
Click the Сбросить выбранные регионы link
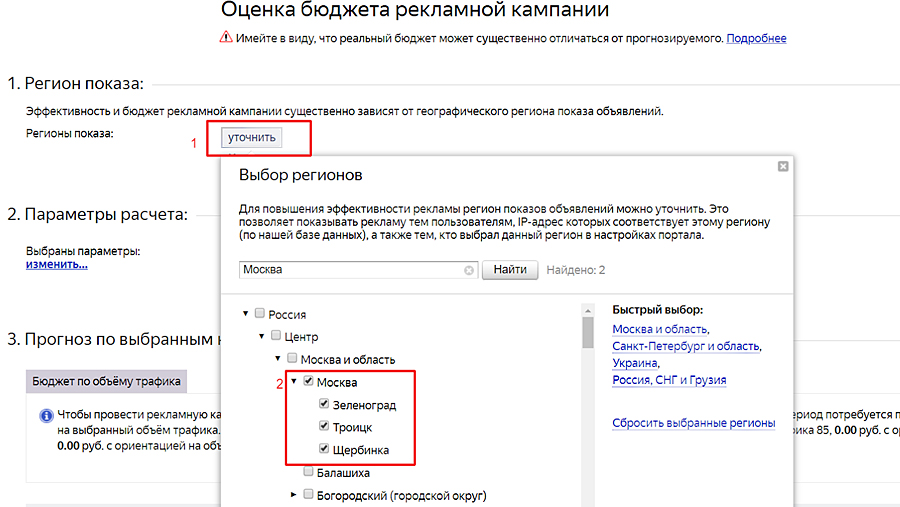(x=693, y=423)
